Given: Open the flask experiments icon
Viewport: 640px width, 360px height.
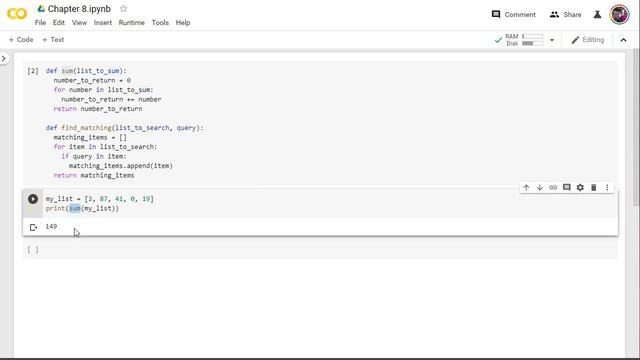Looking at the screenshot, I should tap(597, 15).
